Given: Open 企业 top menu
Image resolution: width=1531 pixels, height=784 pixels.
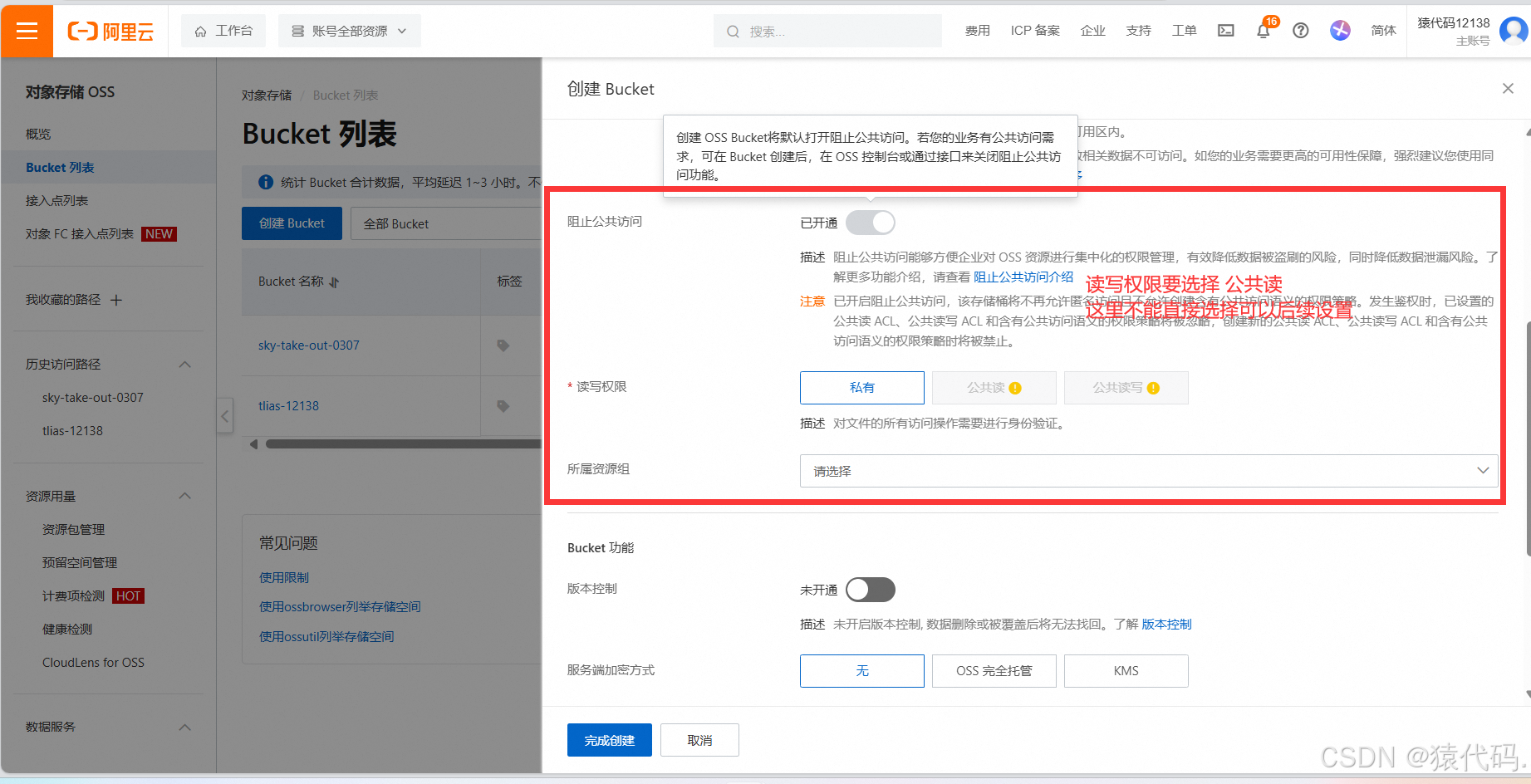Looking at the screenshot, I should pos(1092,31).
